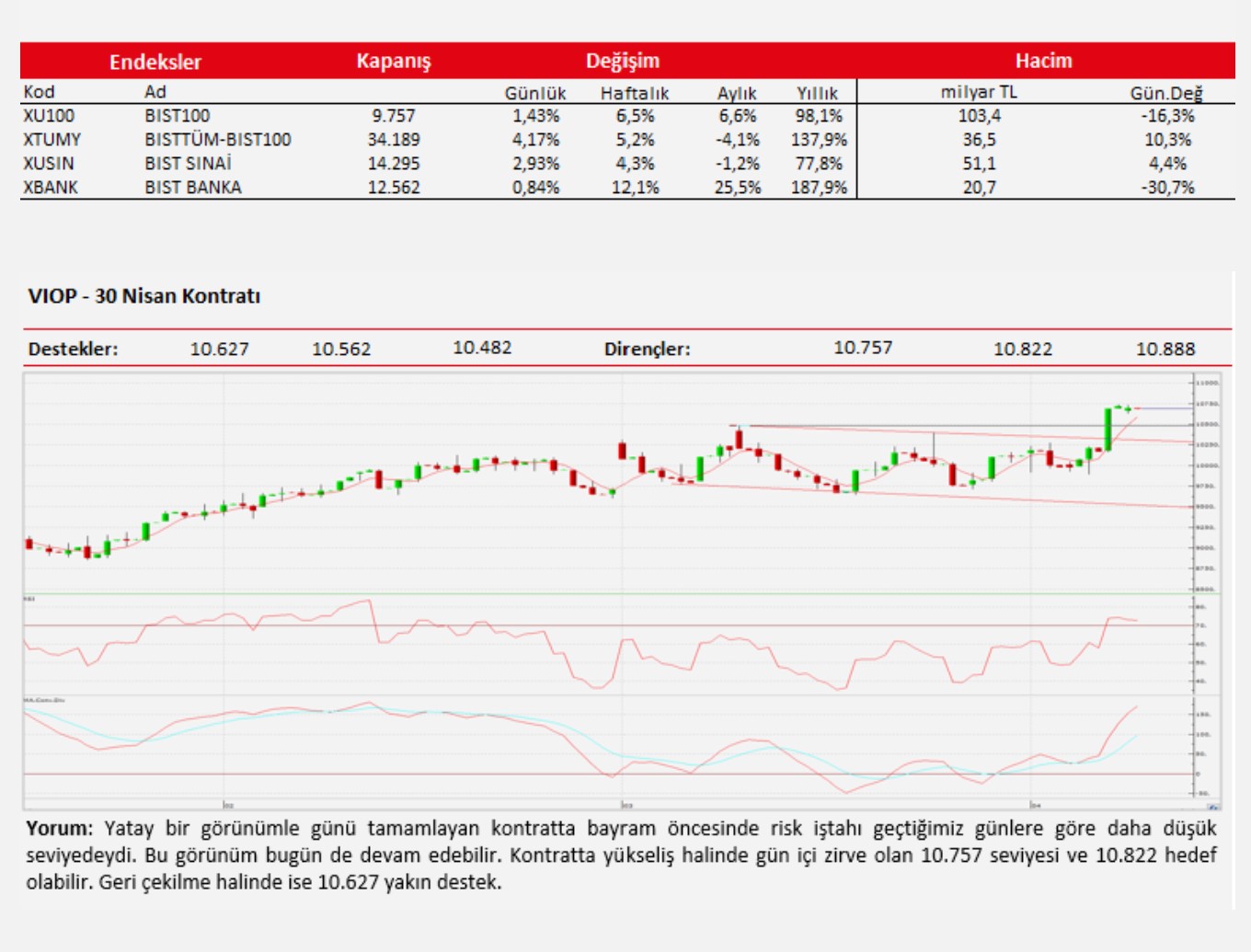1251x952 pixels.
Task: Click the 14.295 closing value
Action: click(x=394, y=164)
